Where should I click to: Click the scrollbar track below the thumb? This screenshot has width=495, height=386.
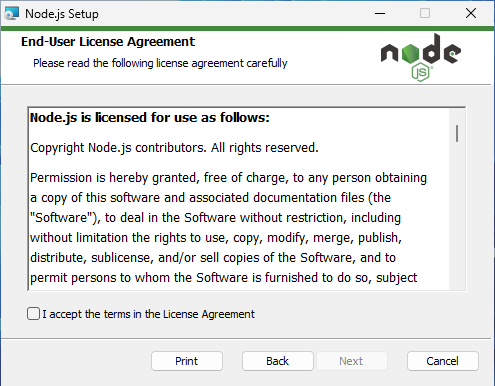(457, 217)
